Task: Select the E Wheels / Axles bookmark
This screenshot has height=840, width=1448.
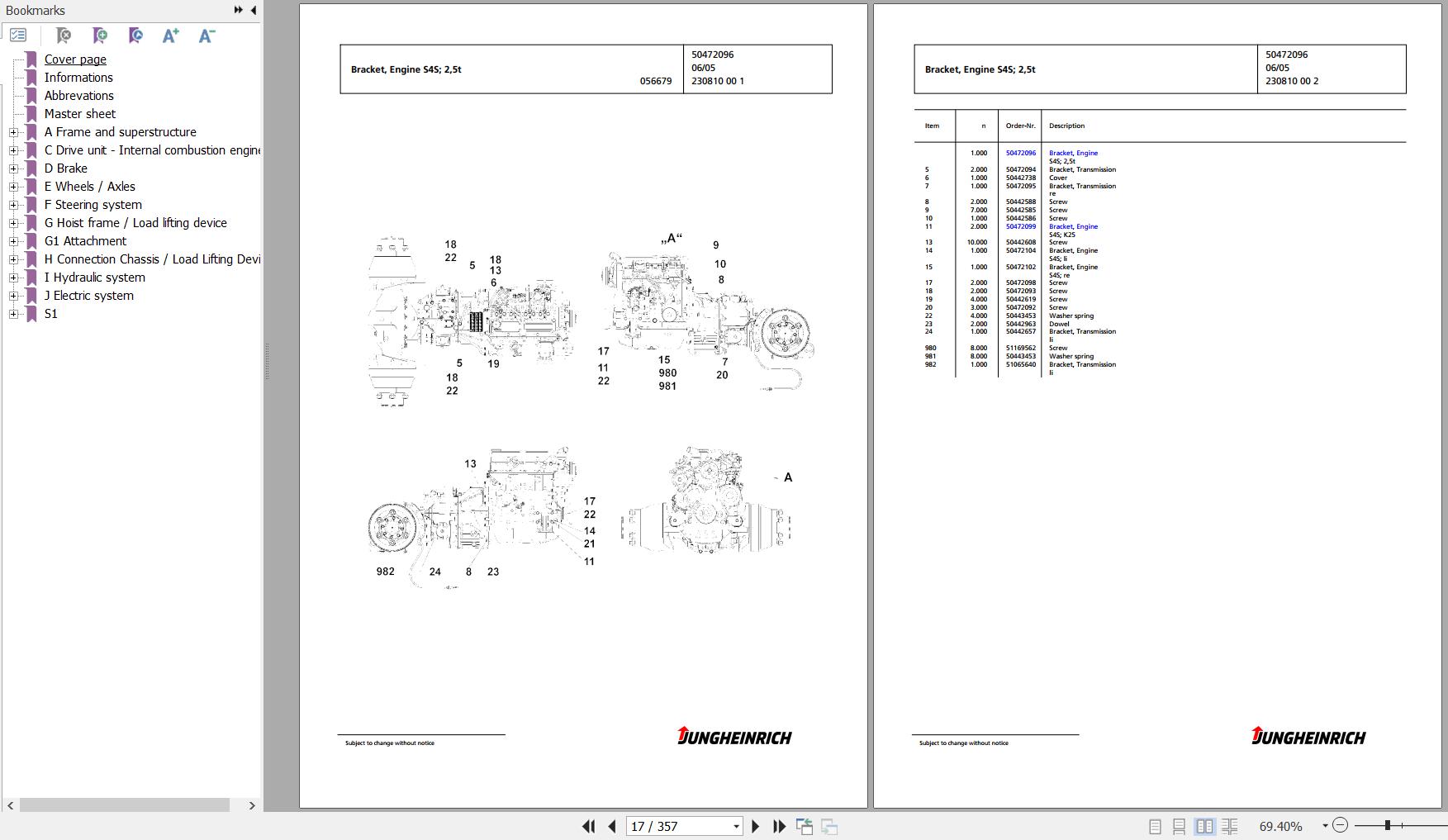Action: tap(90, 187)
